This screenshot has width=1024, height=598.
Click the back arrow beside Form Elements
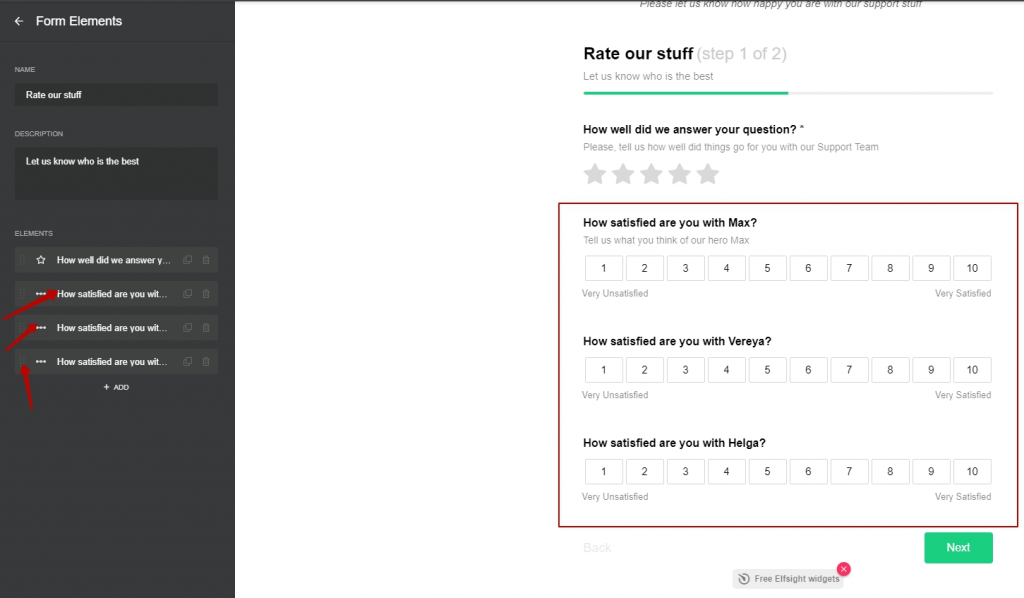point(19,21)
